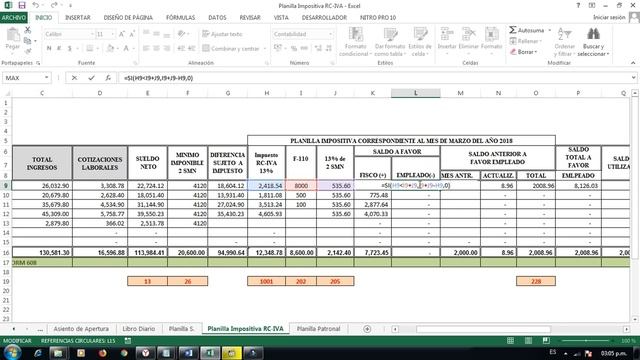Viewport: 640px width, 360px height.
Task: Expand the formula bar chevron
Action: coord(633,78)
